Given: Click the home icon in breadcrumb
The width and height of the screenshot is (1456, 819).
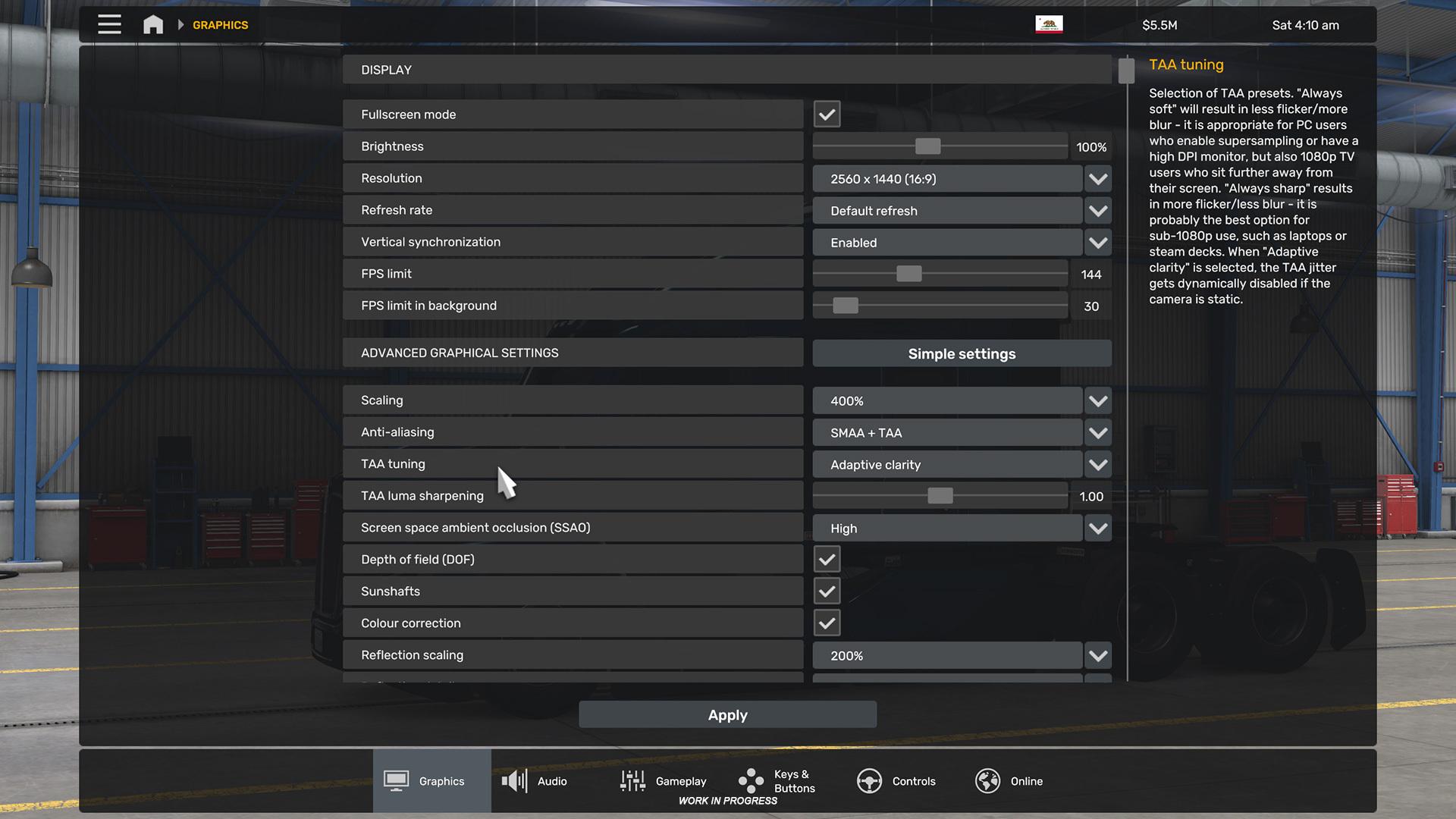Looking at the screenshot, I should coord(153,24).
